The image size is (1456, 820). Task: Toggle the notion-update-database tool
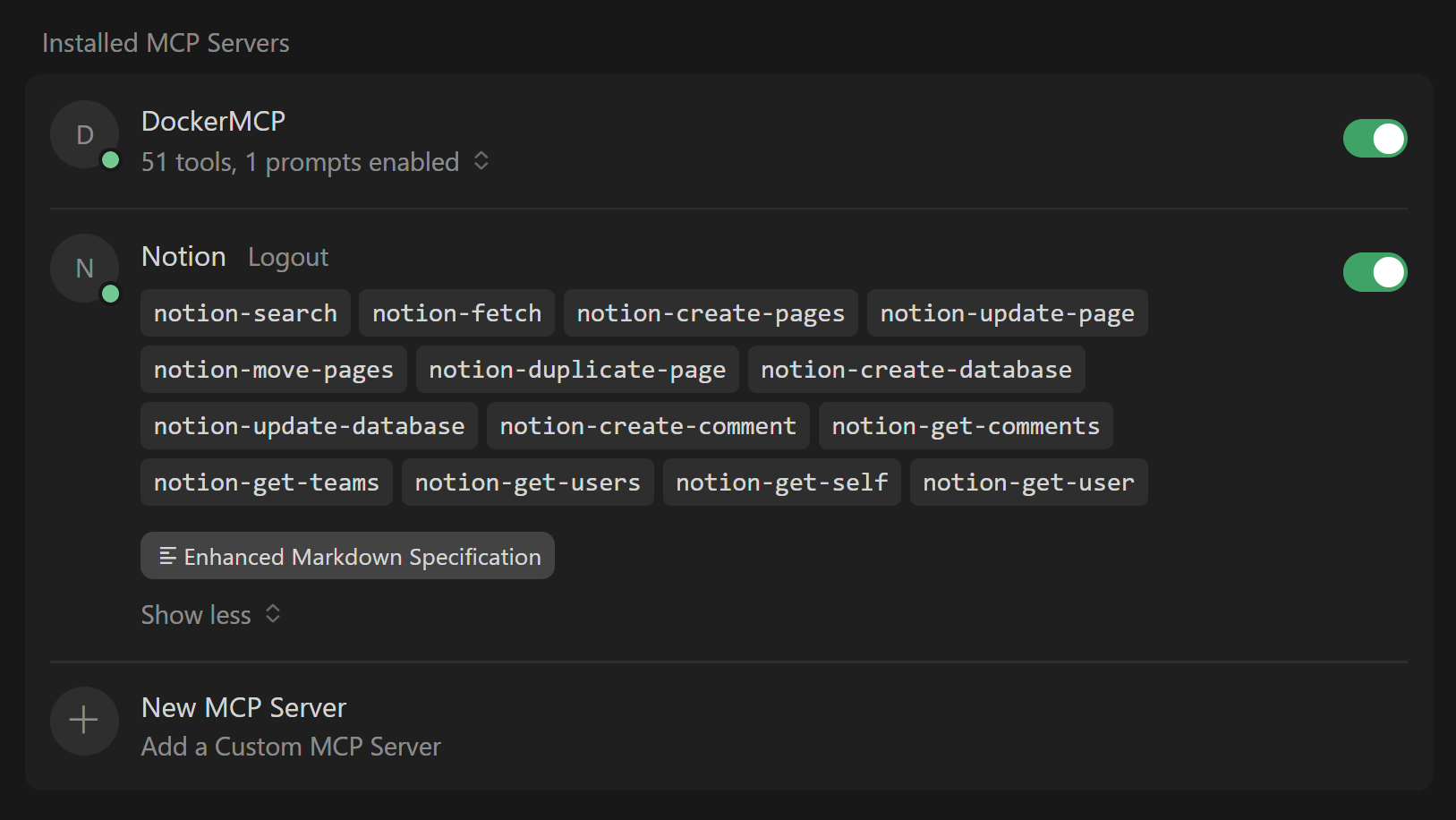[309, 426]
